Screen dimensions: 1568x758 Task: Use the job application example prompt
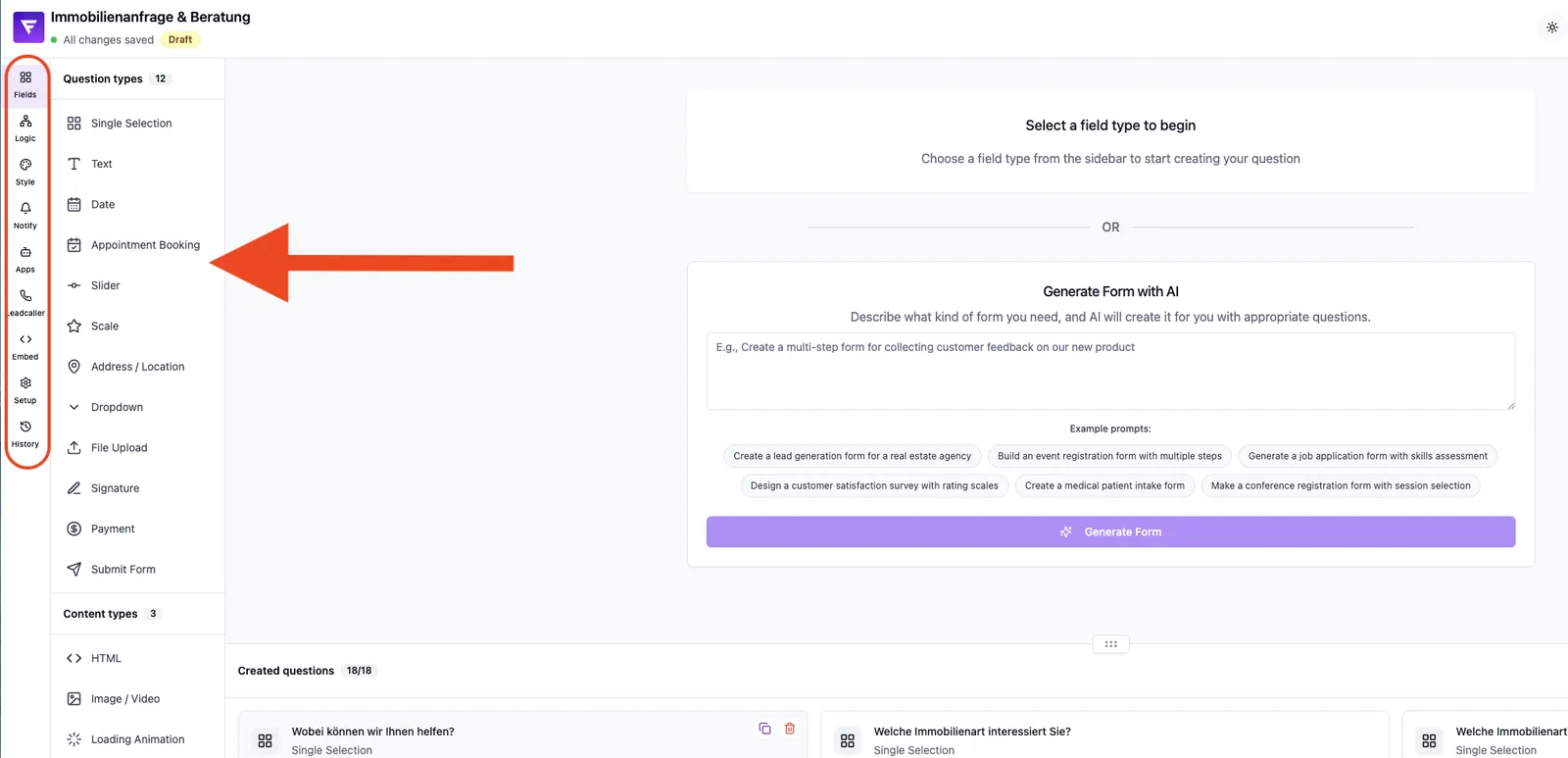click(x=1367, y=456)
